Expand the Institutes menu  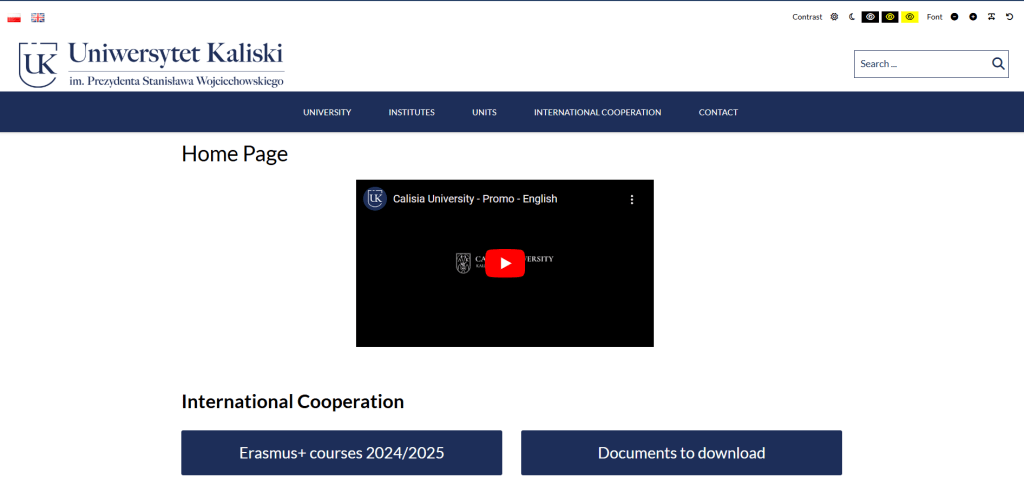tap(411, 112)
